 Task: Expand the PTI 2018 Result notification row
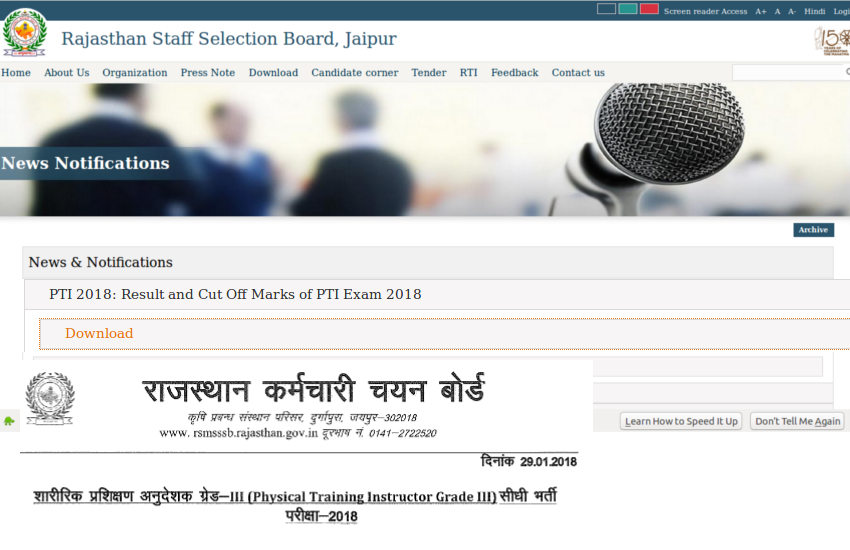pos(235,294)
